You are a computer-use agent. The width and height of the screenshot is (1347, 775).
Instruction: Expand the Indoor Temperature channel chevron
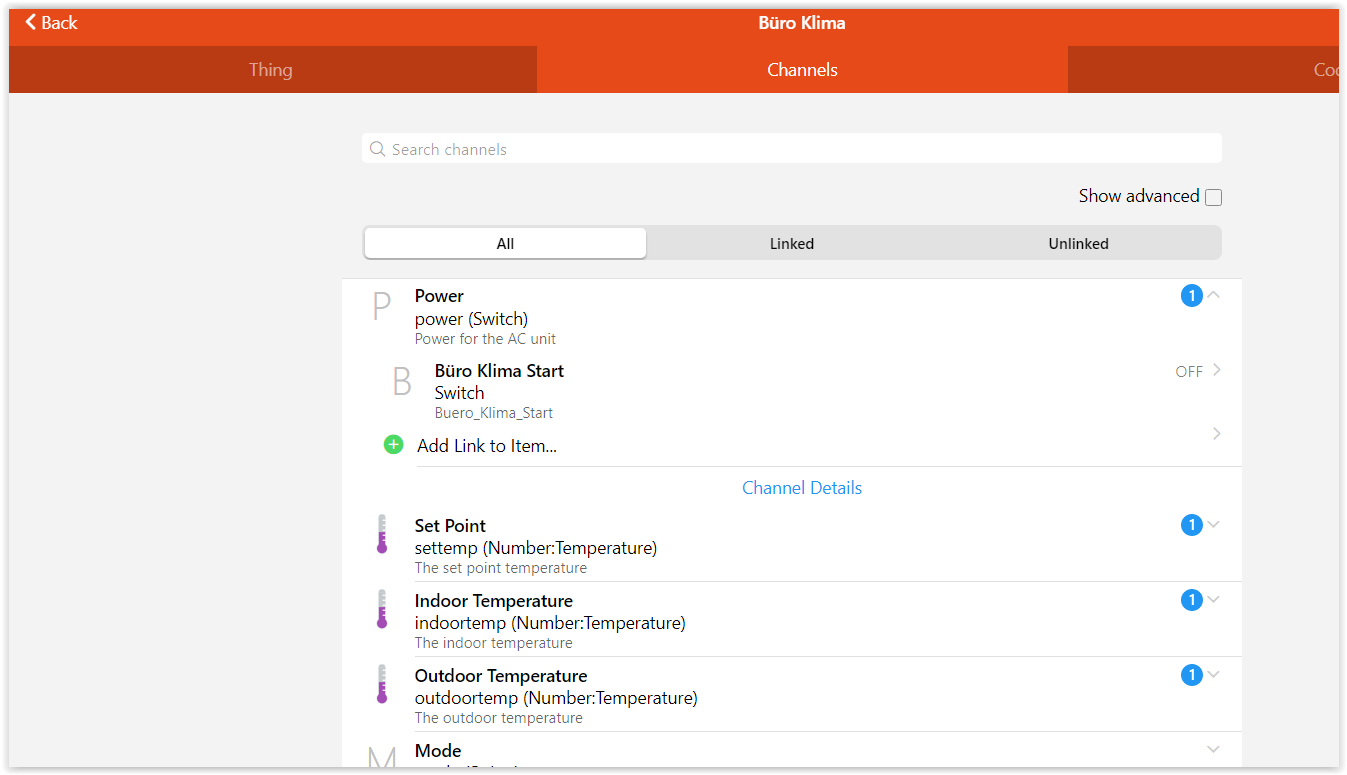(1214, 599)
